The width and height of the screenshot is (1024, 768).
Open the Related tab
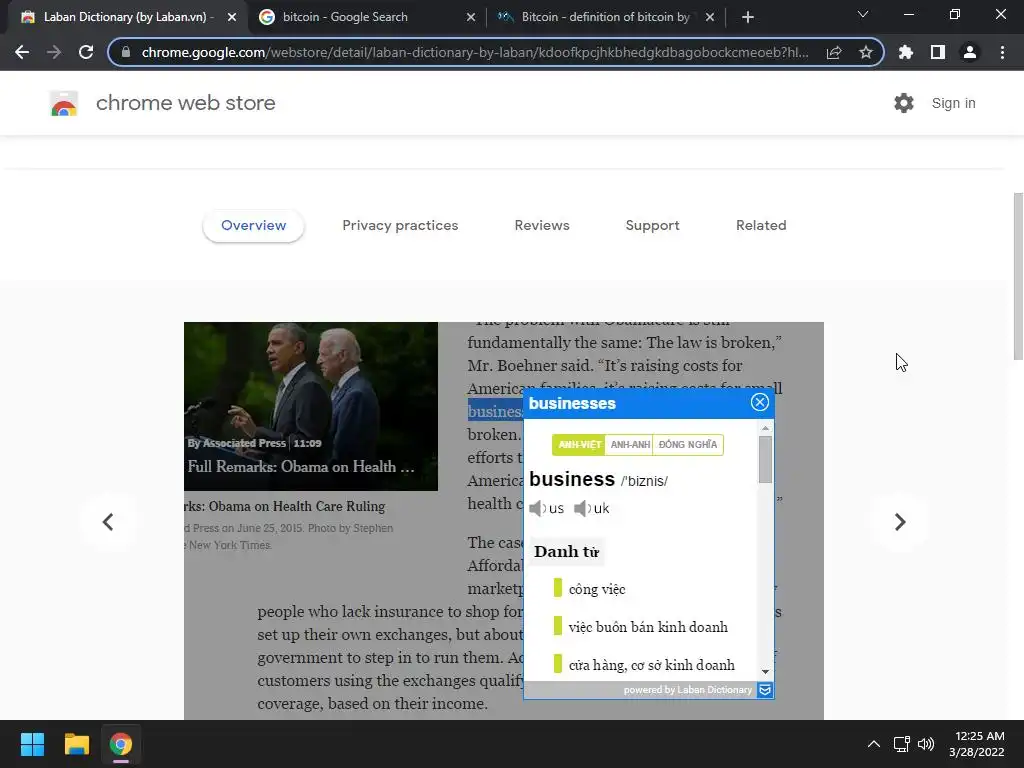click(x=761, y=225)
